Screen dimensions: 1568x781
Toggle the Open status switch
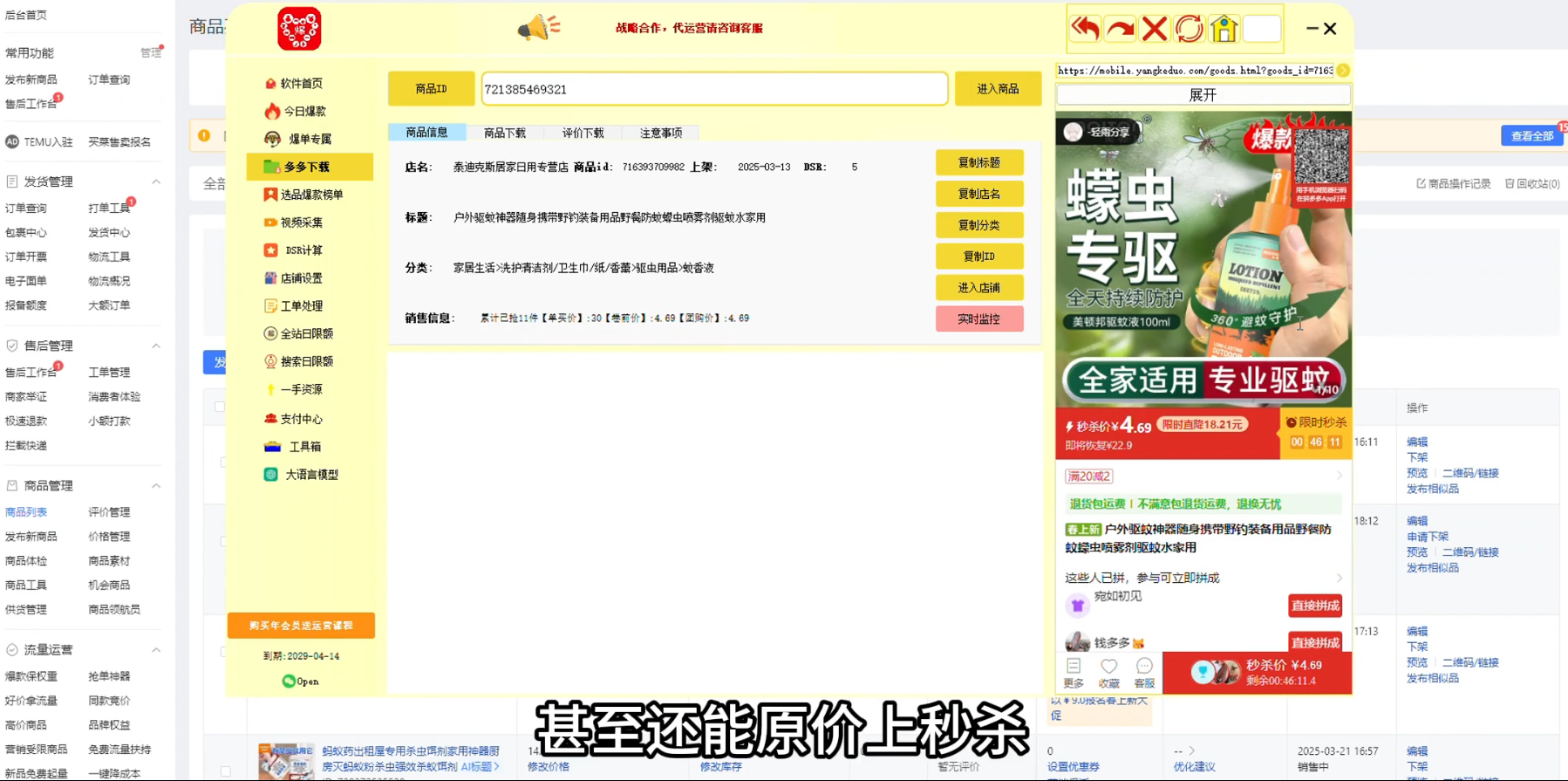click(290, 682)
